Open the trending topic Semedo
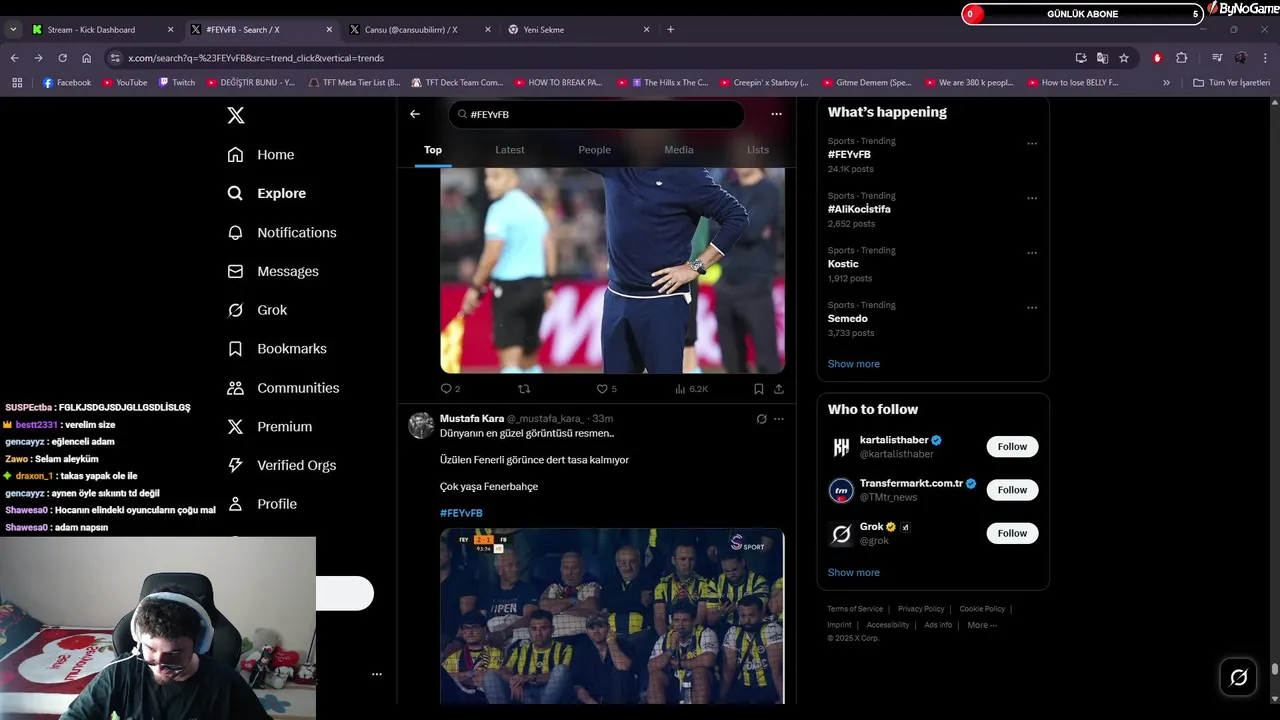Image resolution: width=1280 pixels, height=720 pixels. click(848, 319)
